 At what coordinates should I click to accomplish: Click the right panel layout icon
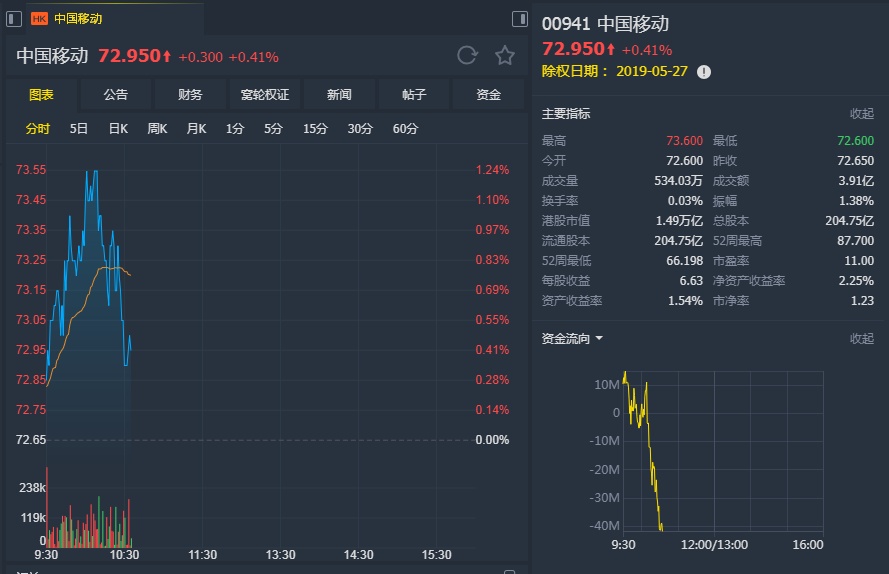[519, 18]
